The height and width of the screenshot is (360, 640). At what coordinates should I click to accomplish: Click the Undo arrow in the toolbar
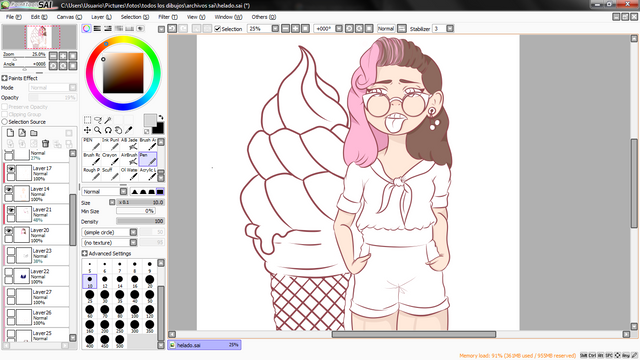172,29
